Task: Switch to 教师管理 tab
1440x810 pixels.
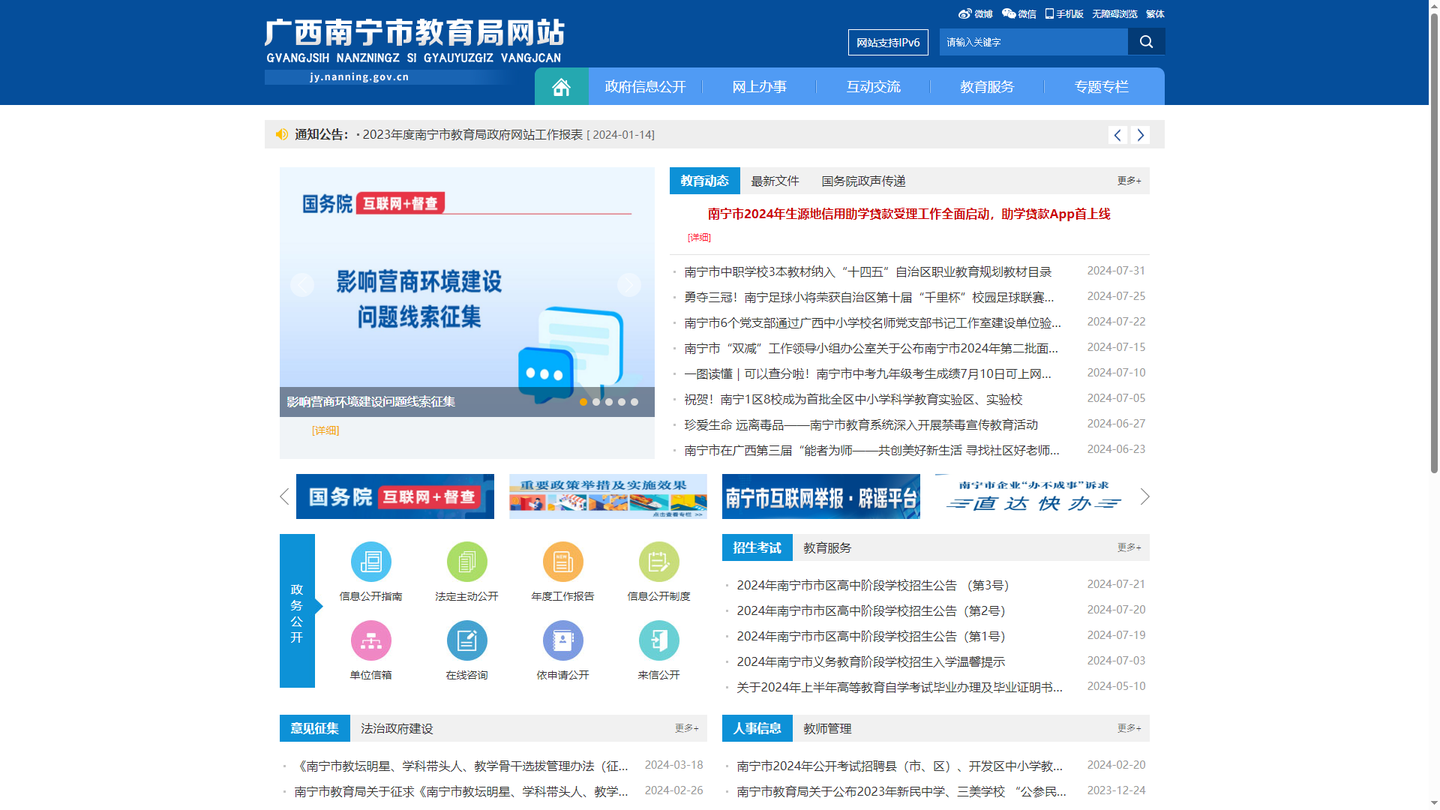Action: pyautogui.click(x=827, y=729)
